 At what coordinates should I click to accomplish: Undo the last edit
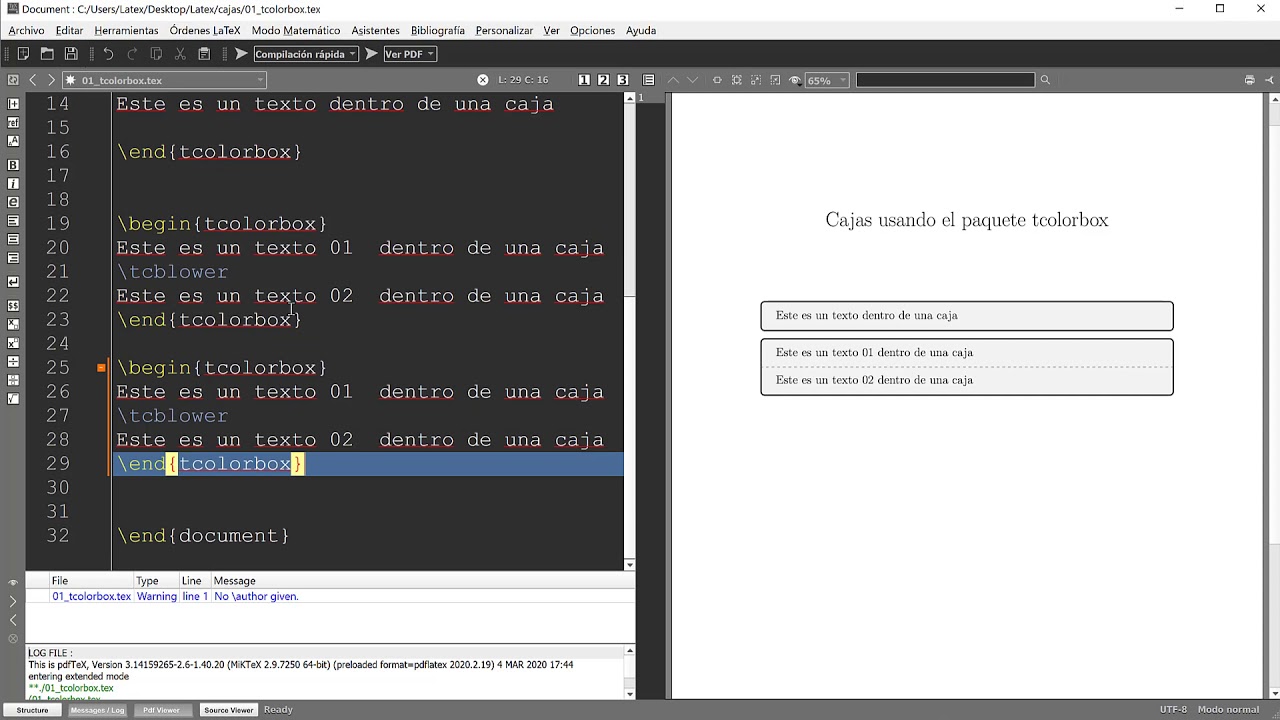pos(108,54)
